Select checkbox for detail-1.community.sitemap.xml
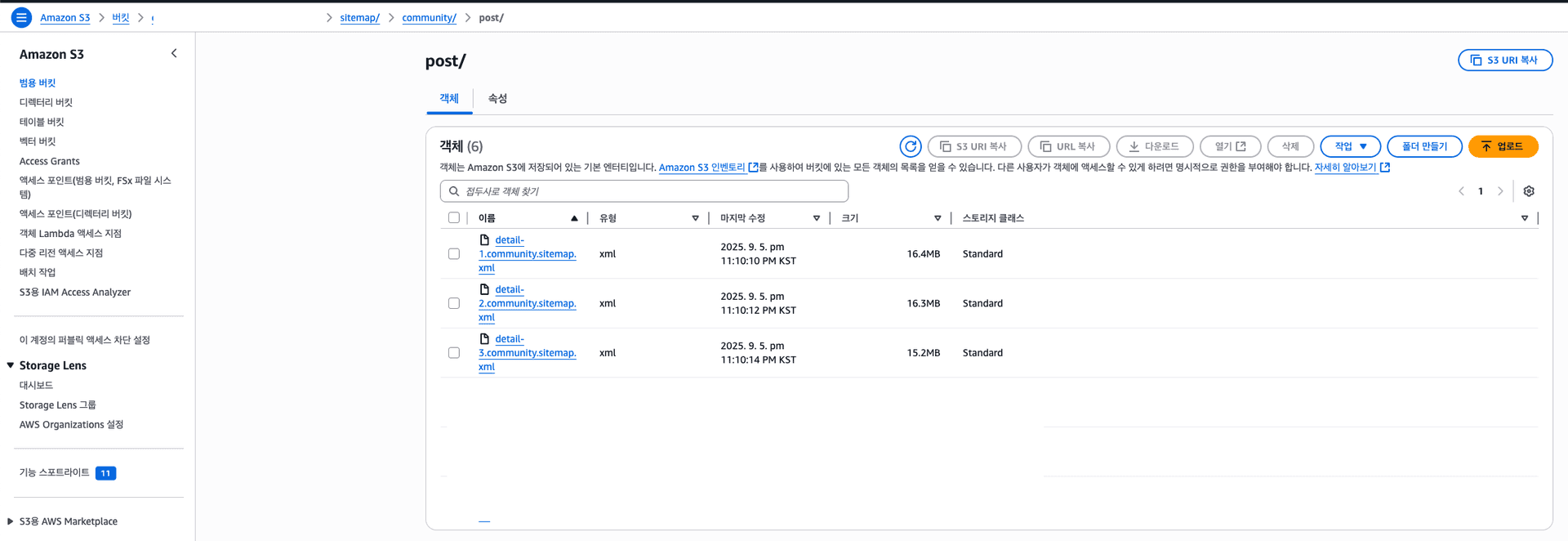The image size is (1568, 541). [x=454, y=254]
